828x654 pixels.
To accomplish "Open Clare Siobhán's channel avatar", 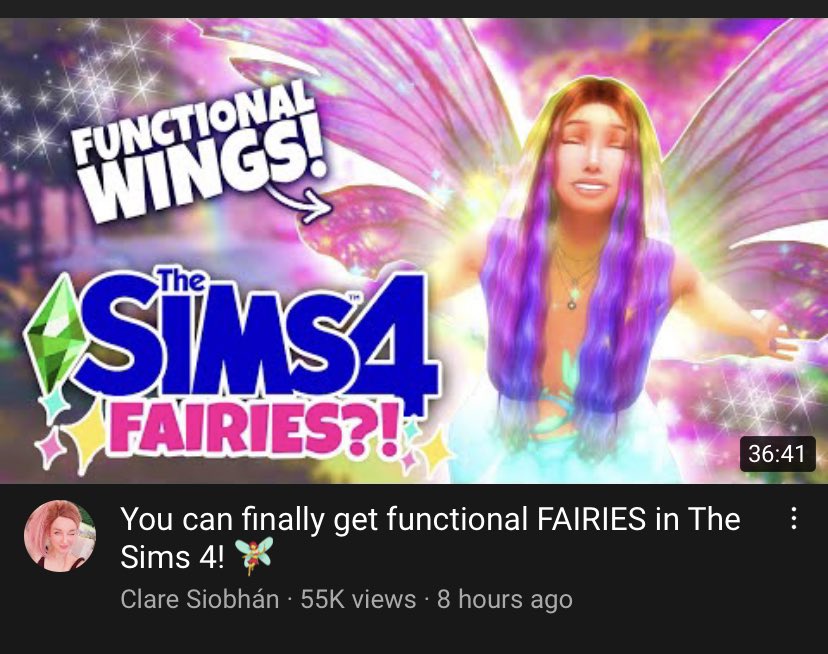I will point(60,536).
